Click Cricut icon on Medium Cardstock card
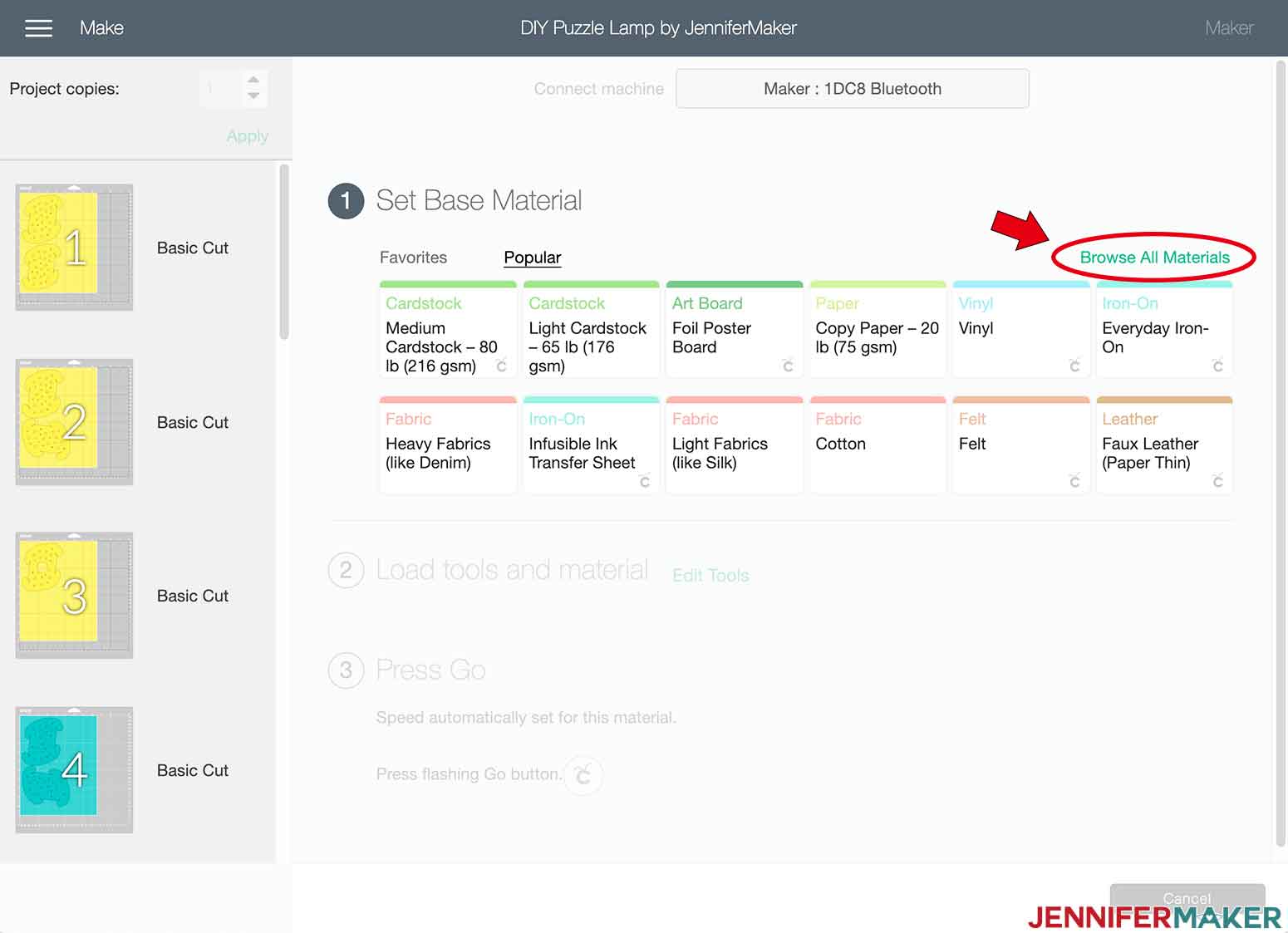Viewport: 1288px width, 933px height. pyautogui.click(x=502, y=366)
